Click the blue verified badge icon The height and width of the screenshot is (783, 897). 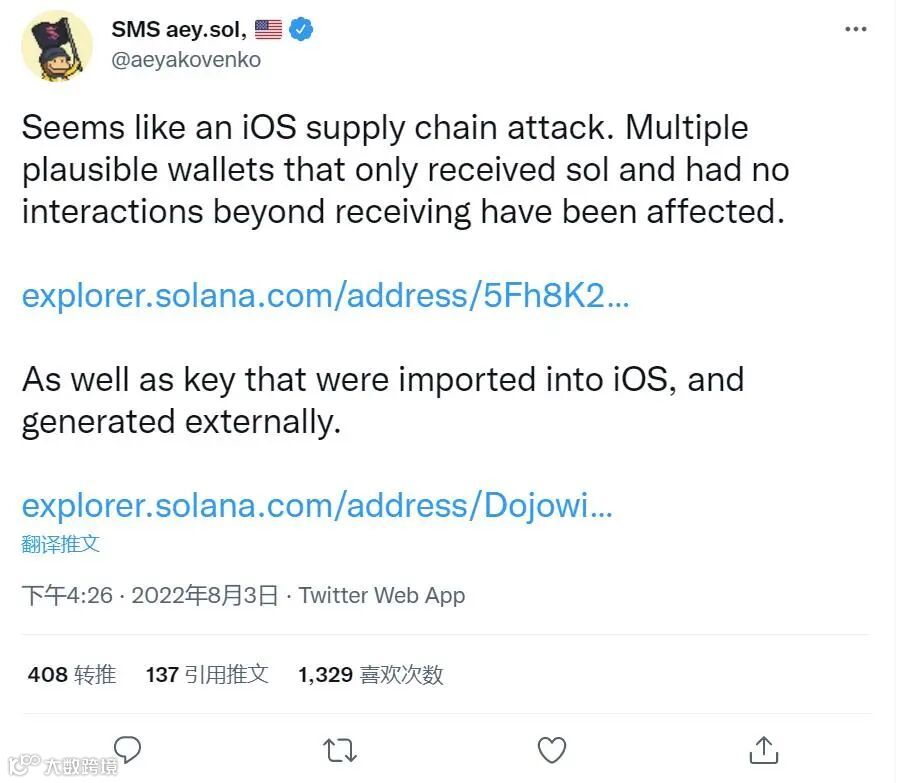(x=301, y=30)
